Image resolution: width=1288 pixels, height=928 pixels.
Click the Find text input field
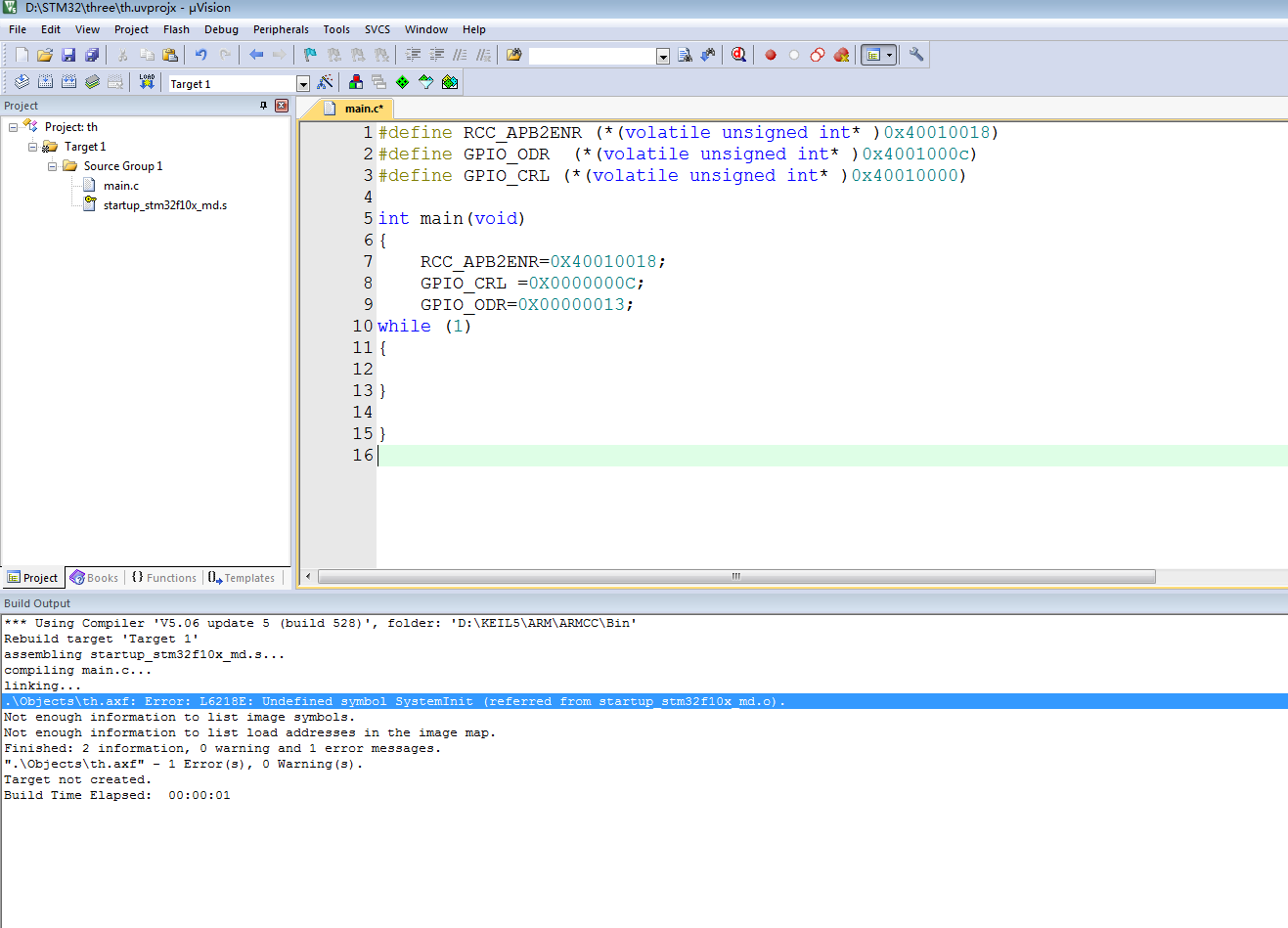point(593,57)
